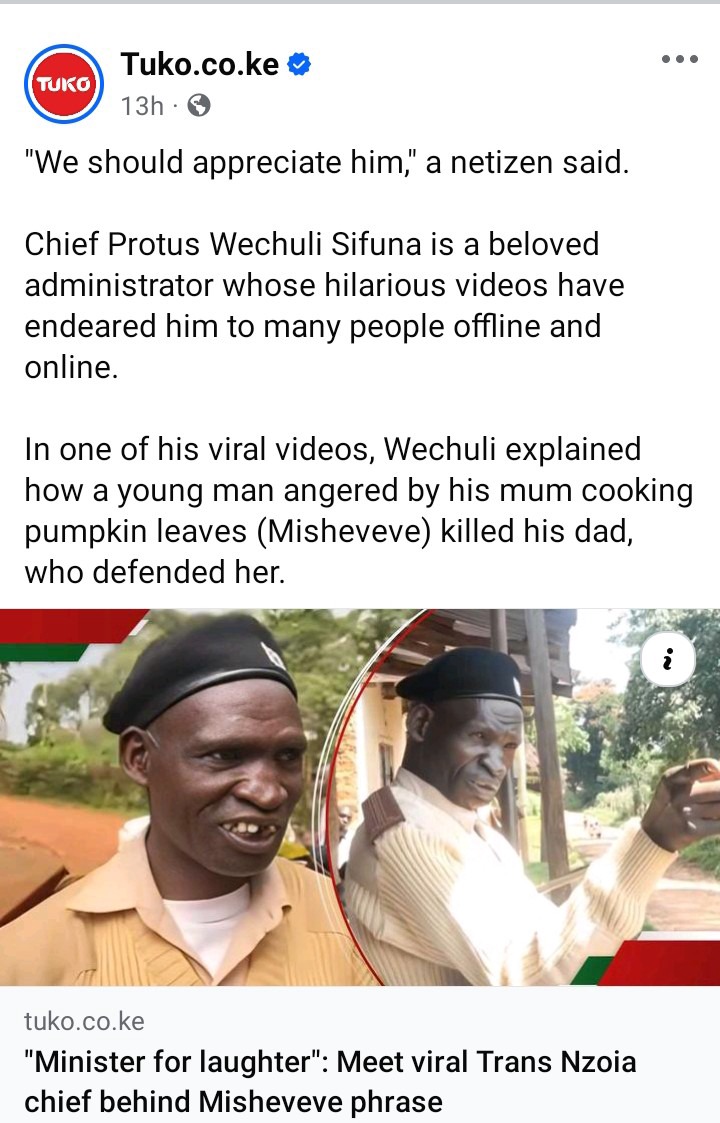
Task: Open the Tuko red circular profile logo
Action: pos(64,84)
